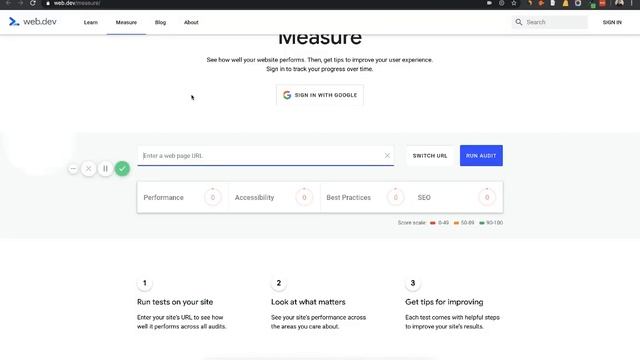Click the web page URL field
The width and height of the screenshot is (640, 360).
tap(265, 156)
